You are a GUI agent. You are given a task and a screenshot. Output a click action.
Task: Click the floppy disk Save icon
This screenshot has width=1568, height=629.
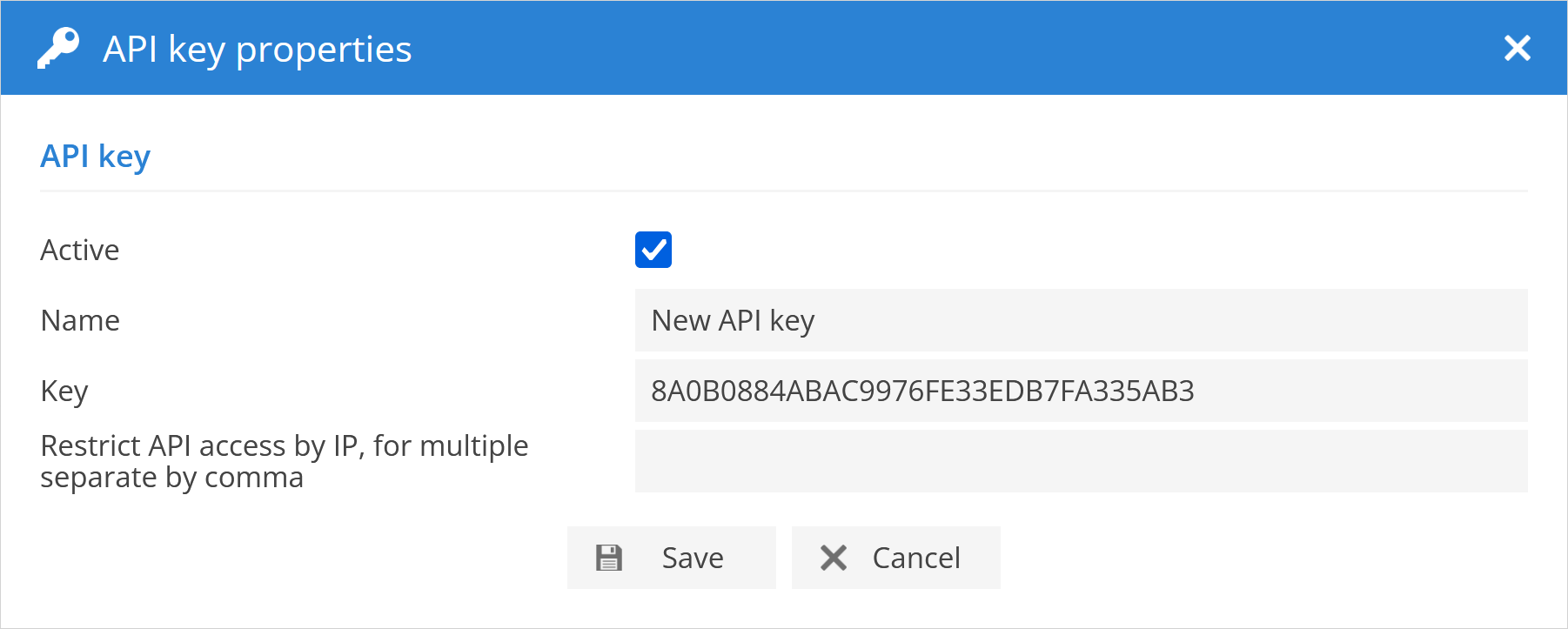point(609,558)
